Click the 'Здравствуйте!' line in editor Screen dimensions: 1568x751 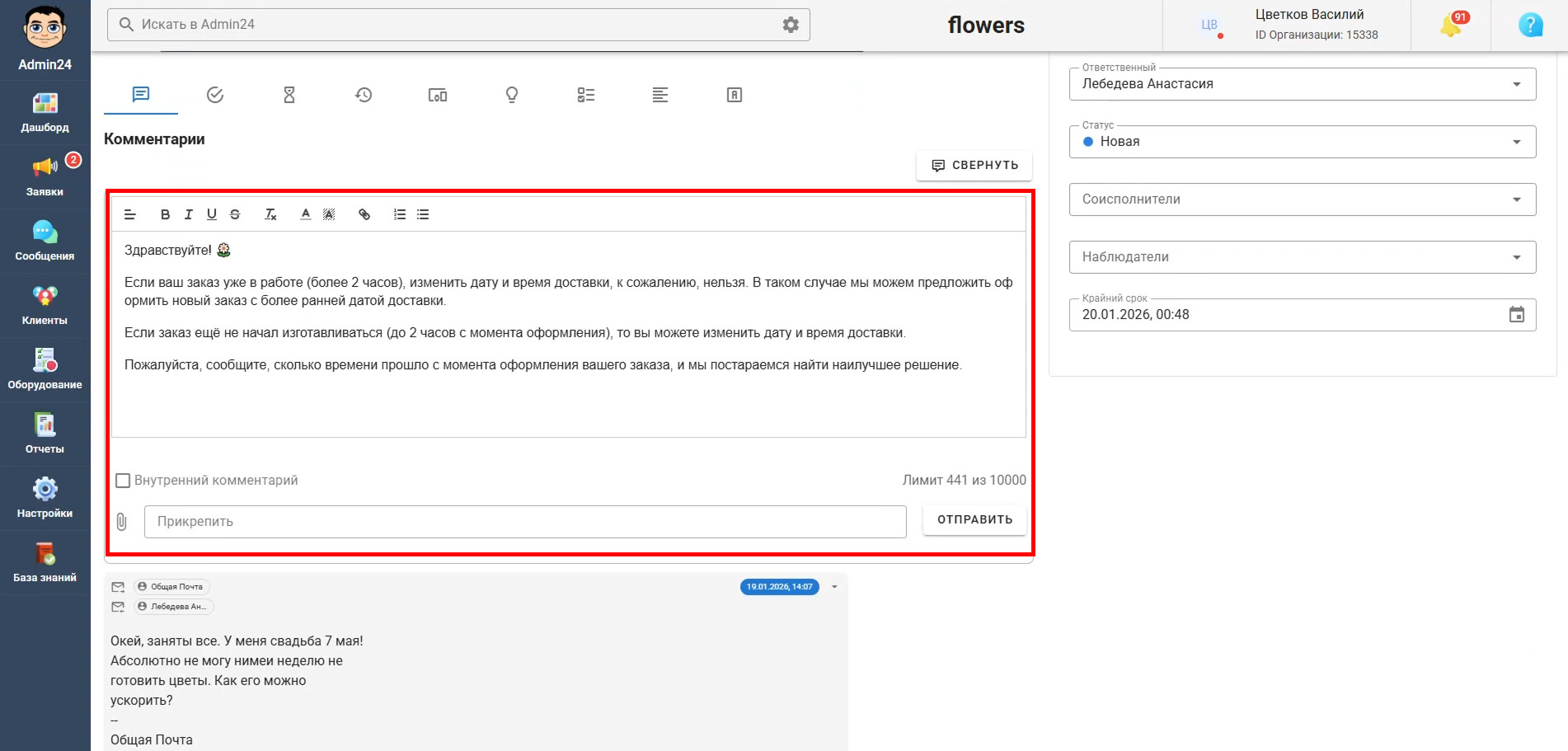(x=177, y=250)
